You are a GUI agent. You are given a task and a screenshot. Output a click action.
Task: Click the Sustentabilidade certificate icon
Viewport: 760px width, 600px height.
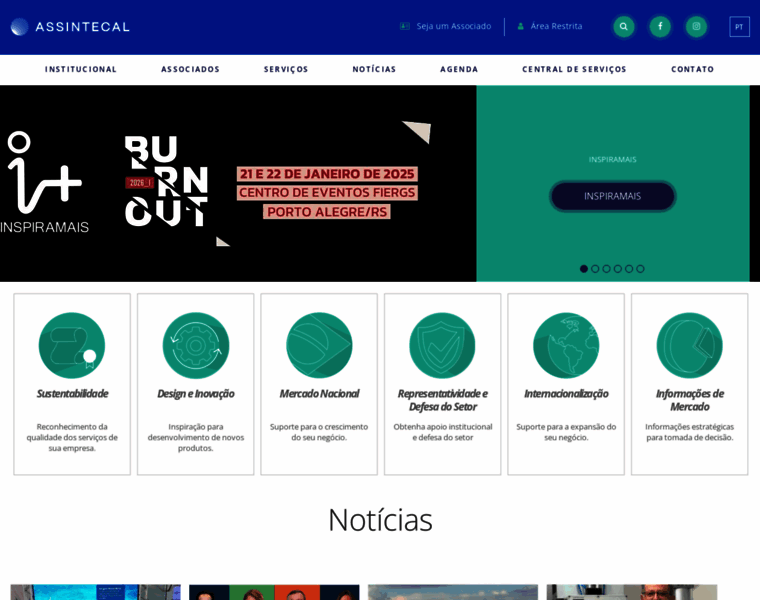(72, 346)
